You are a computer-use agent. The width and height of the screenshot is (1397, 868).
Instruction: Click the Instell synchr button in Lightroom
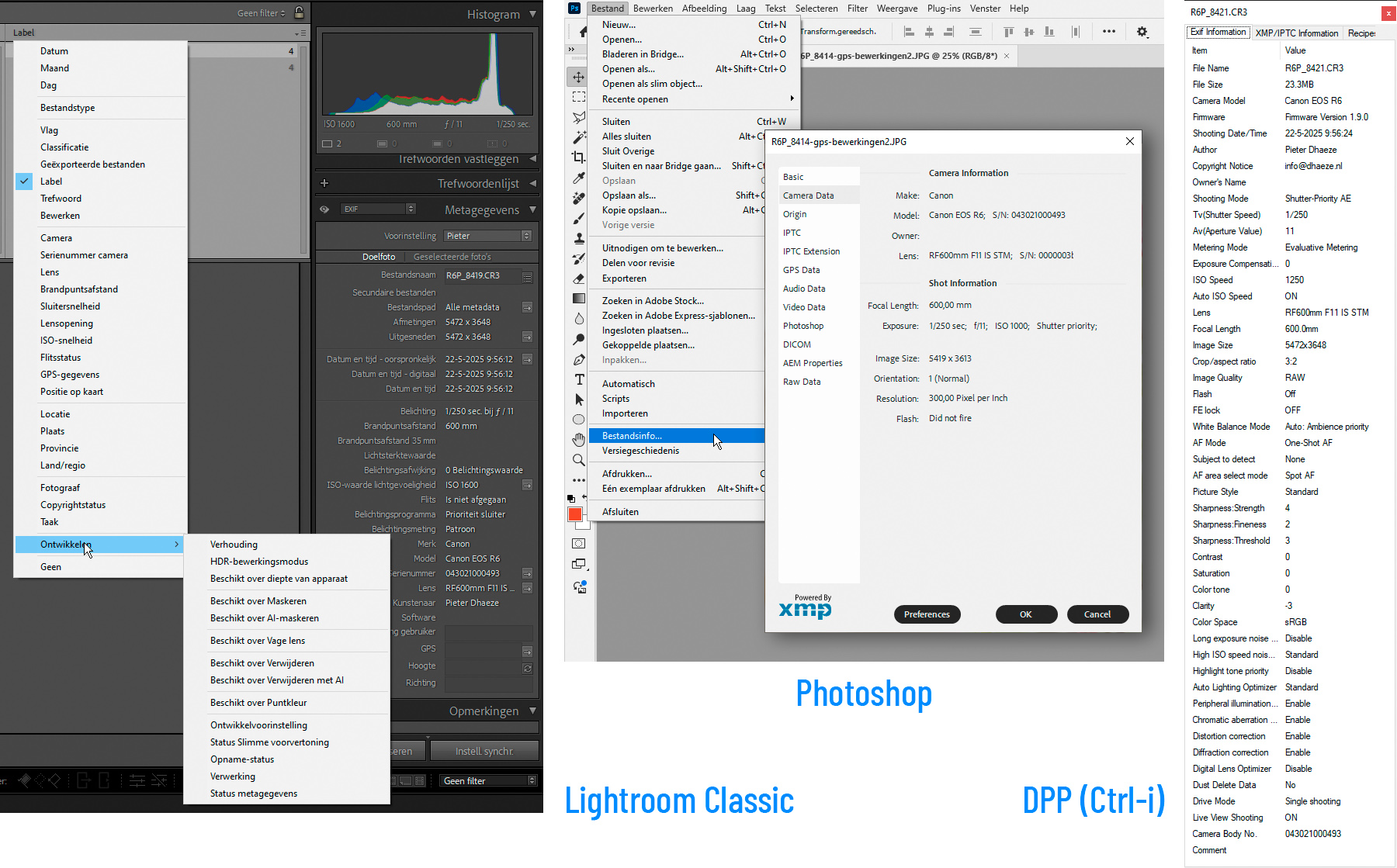(484, 750)
